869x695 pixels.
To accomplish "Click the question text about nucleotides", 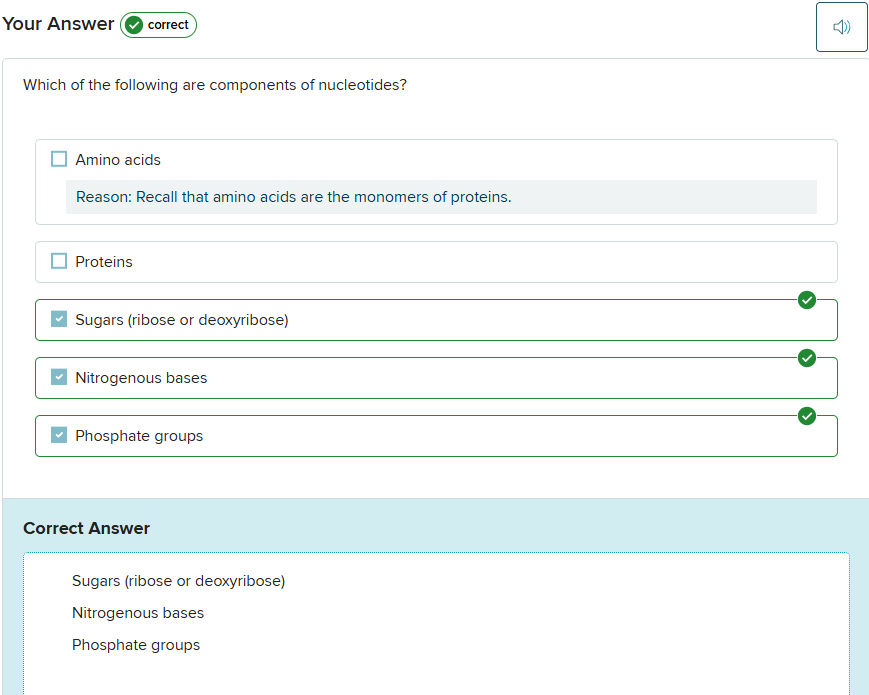I will 215,85.
